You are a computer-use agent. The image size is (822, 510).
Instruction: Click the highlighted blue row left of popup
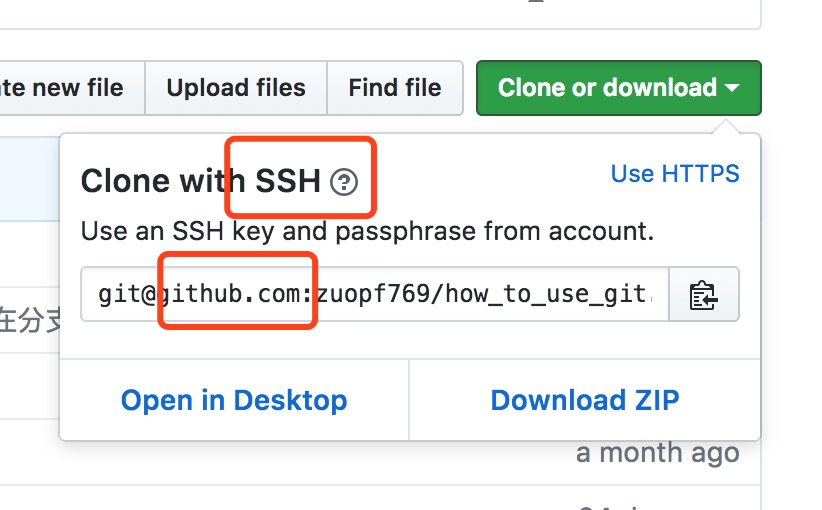tap(30, 179)
